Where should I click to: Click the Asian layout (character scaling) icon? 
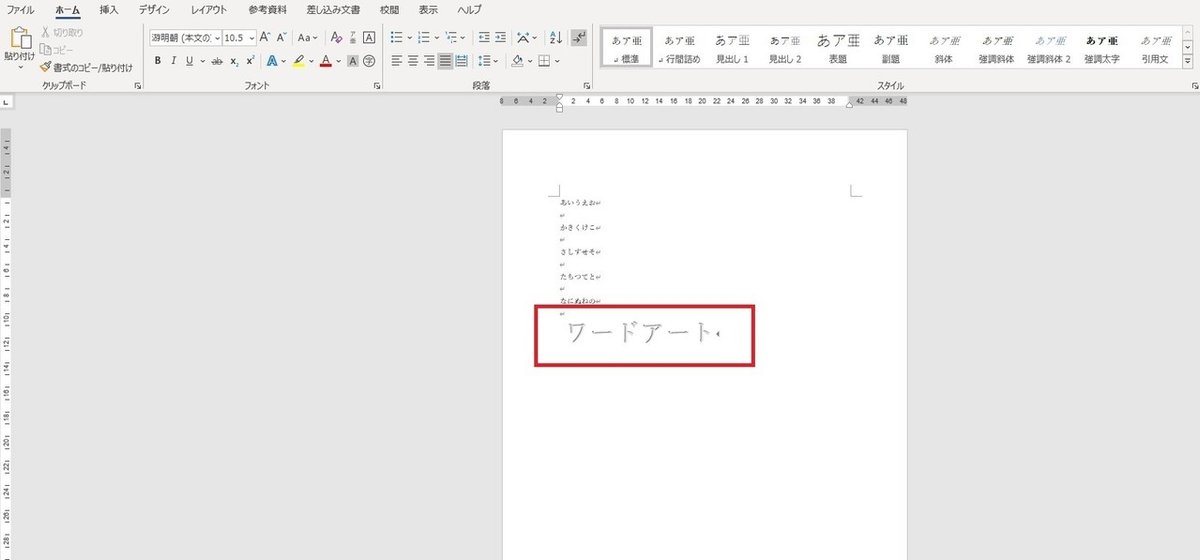(523, 37)
